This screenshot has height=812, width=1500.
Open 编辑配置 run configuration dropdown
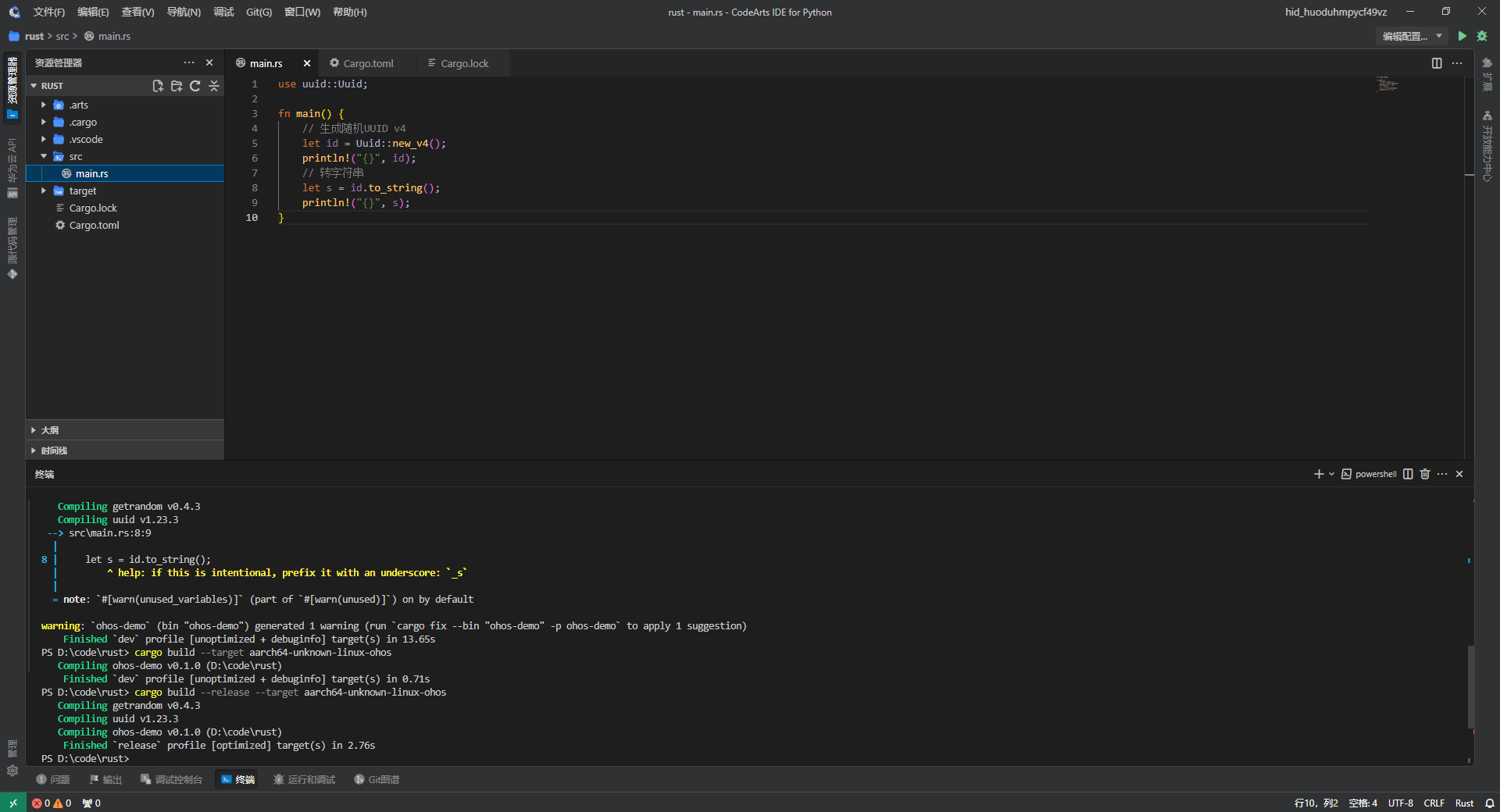(x=1412, y=36)
